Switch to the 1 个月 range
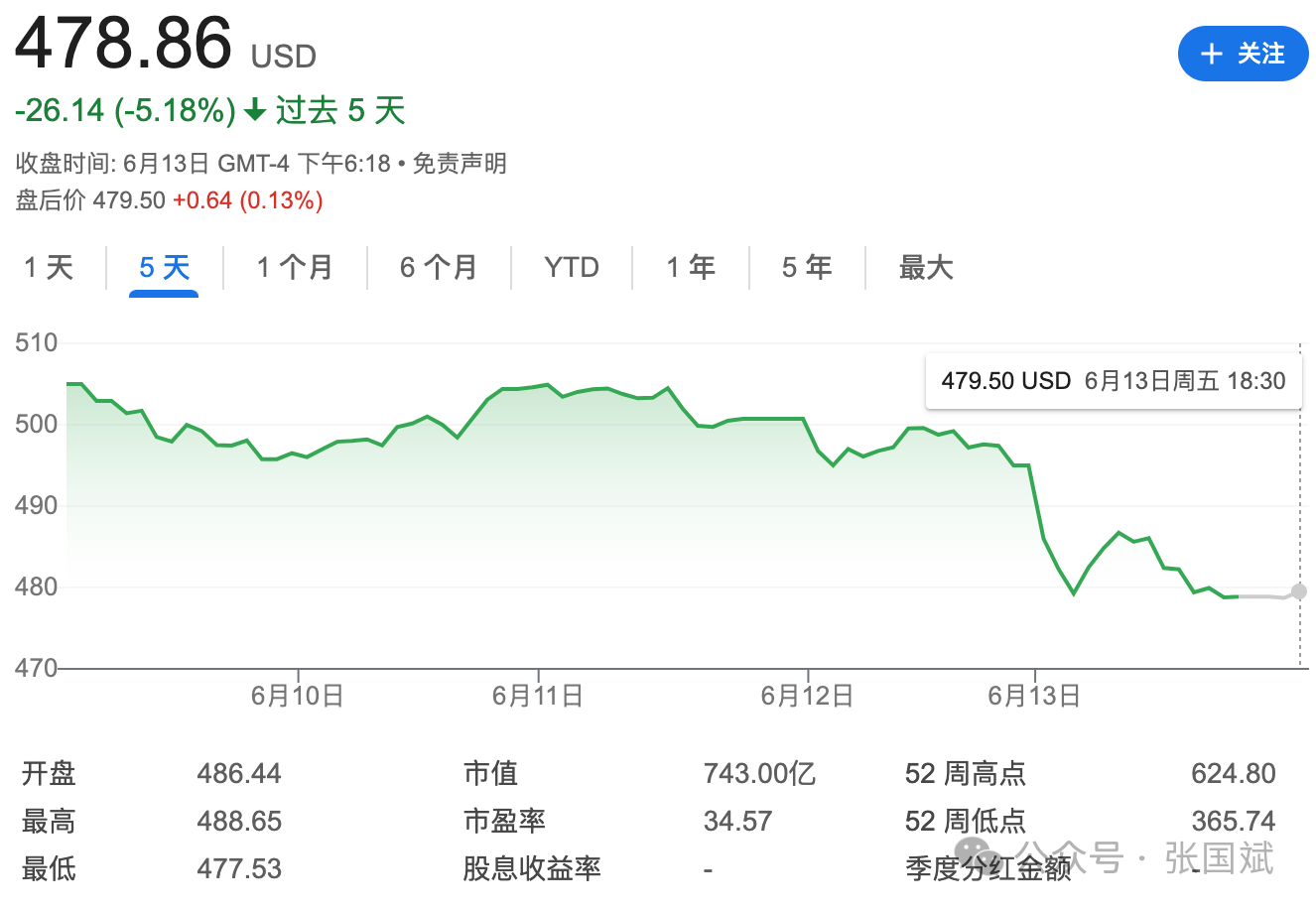The width and height of the screenshot is (1316, 911). (295, 268)
